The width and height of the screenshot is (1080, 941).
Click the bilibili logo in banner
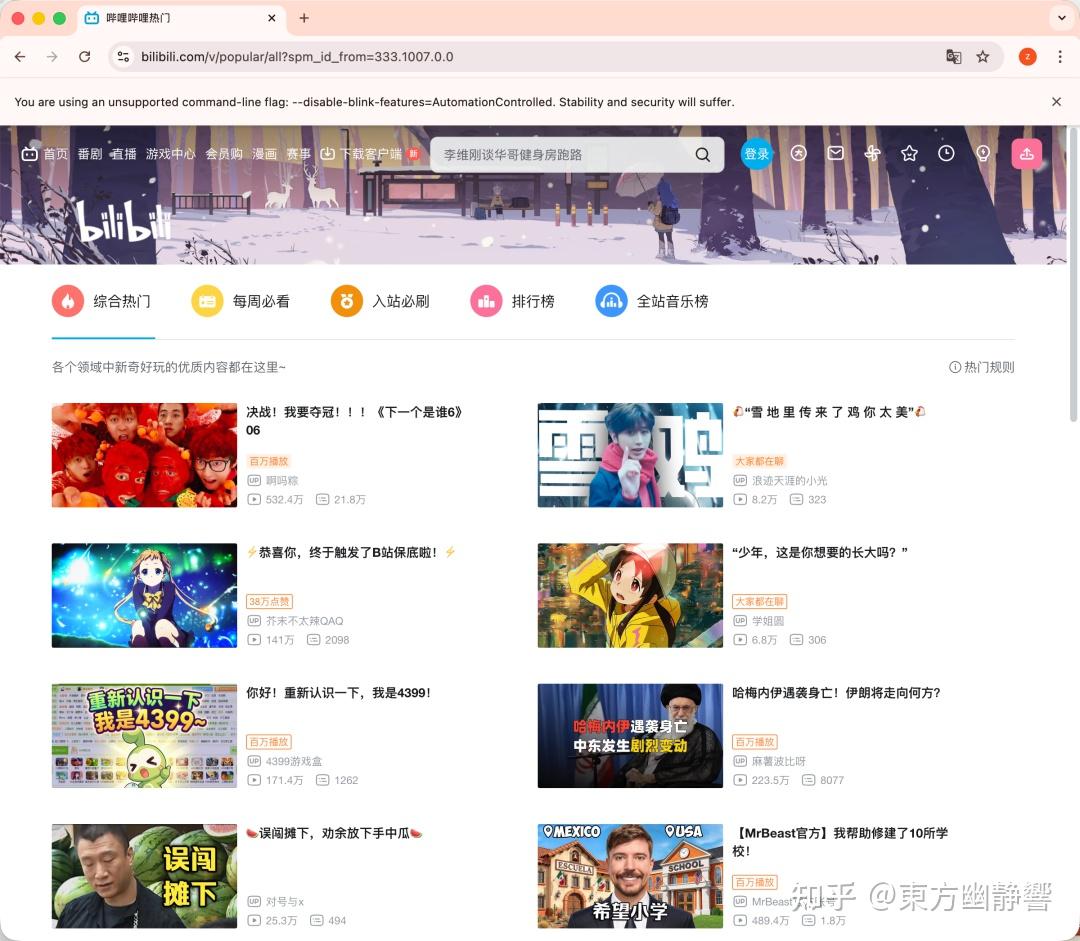123,223
